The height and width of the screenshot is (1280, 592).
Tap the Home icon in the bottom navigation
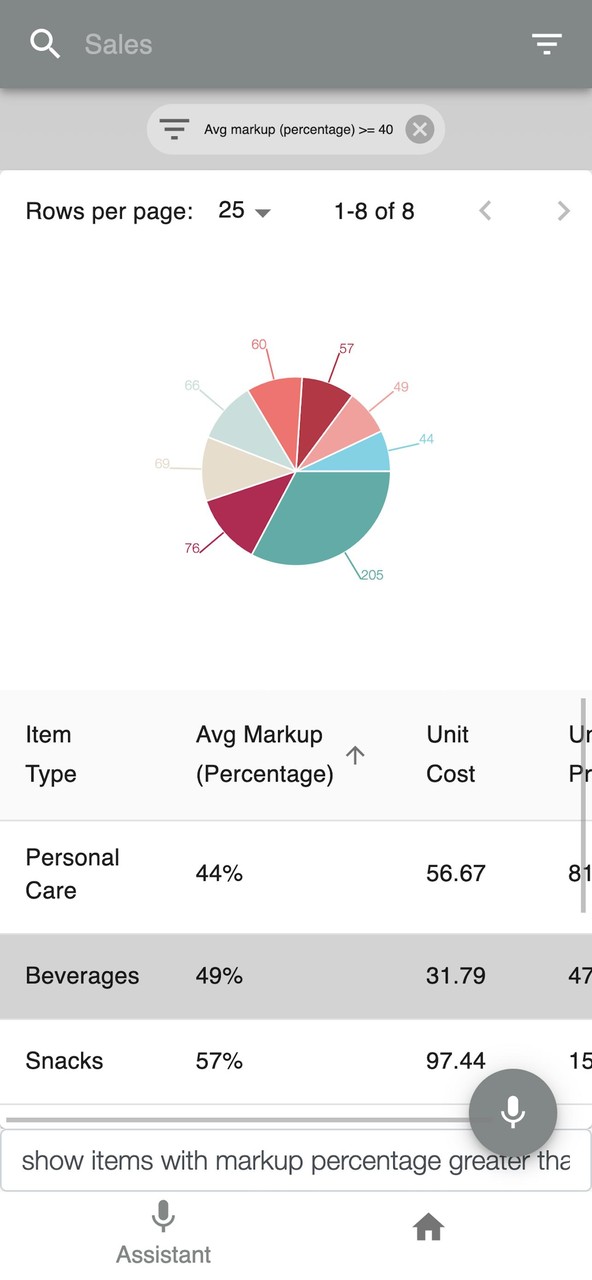pyautogui.click(x=428, y=1227)
